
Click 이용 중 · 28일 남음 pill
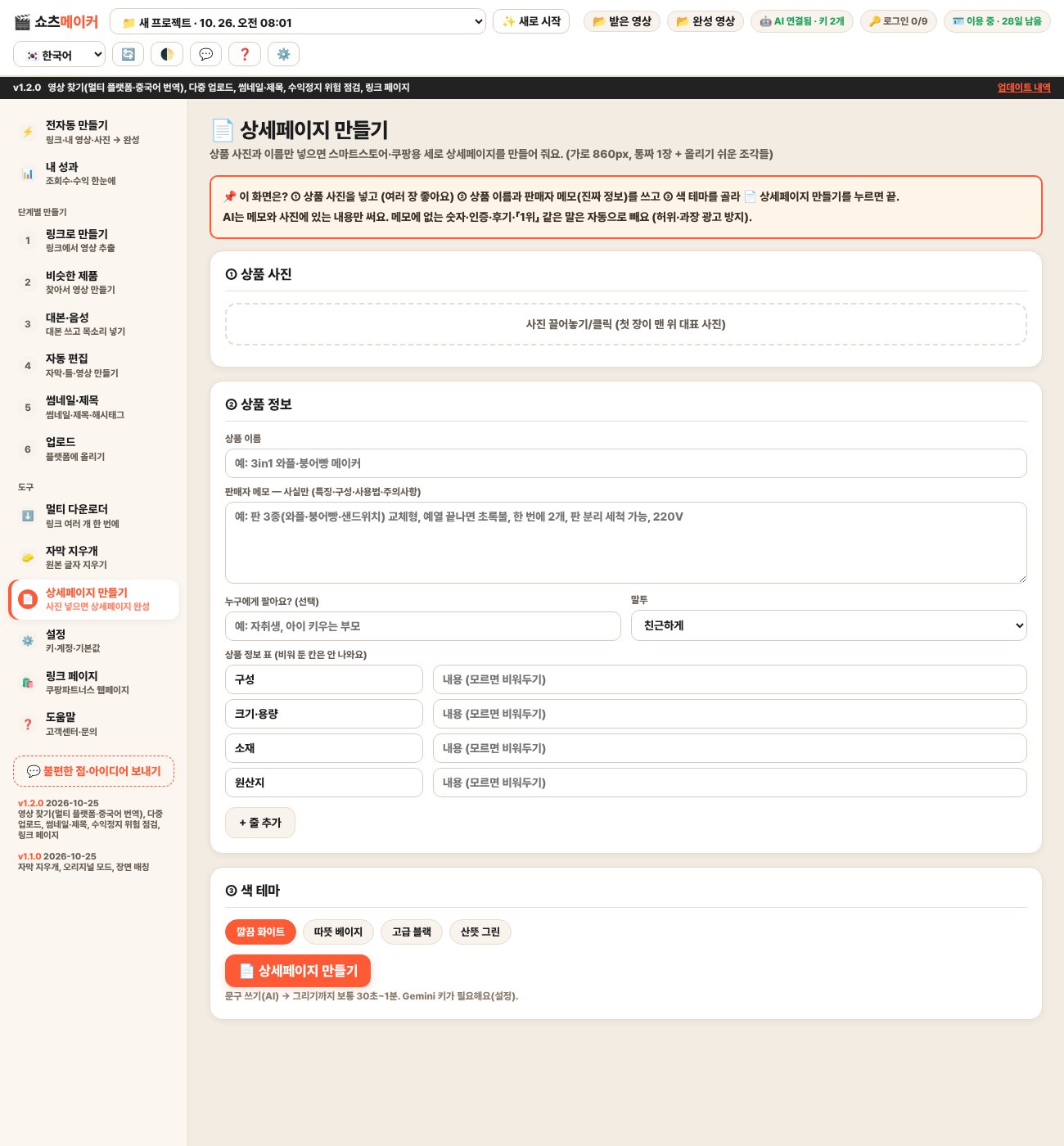tap(997, 21)
